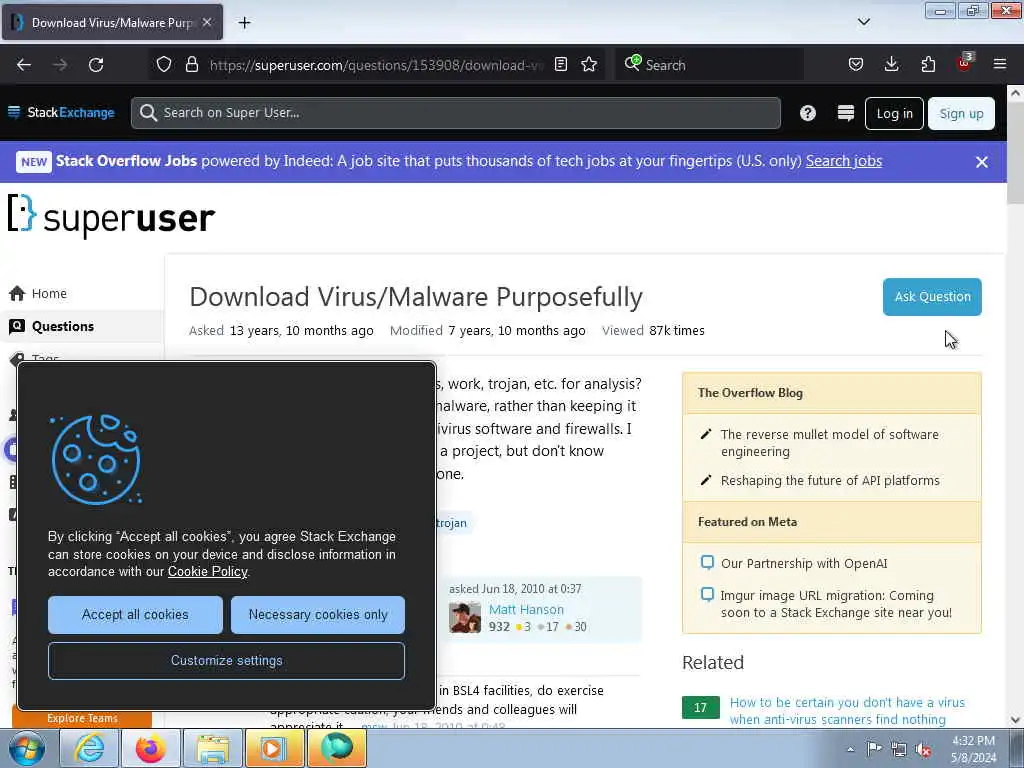This screenshot has width=1024, height=768.
Task: Click the Firefox Search box
Action: (x=709, y=65)
